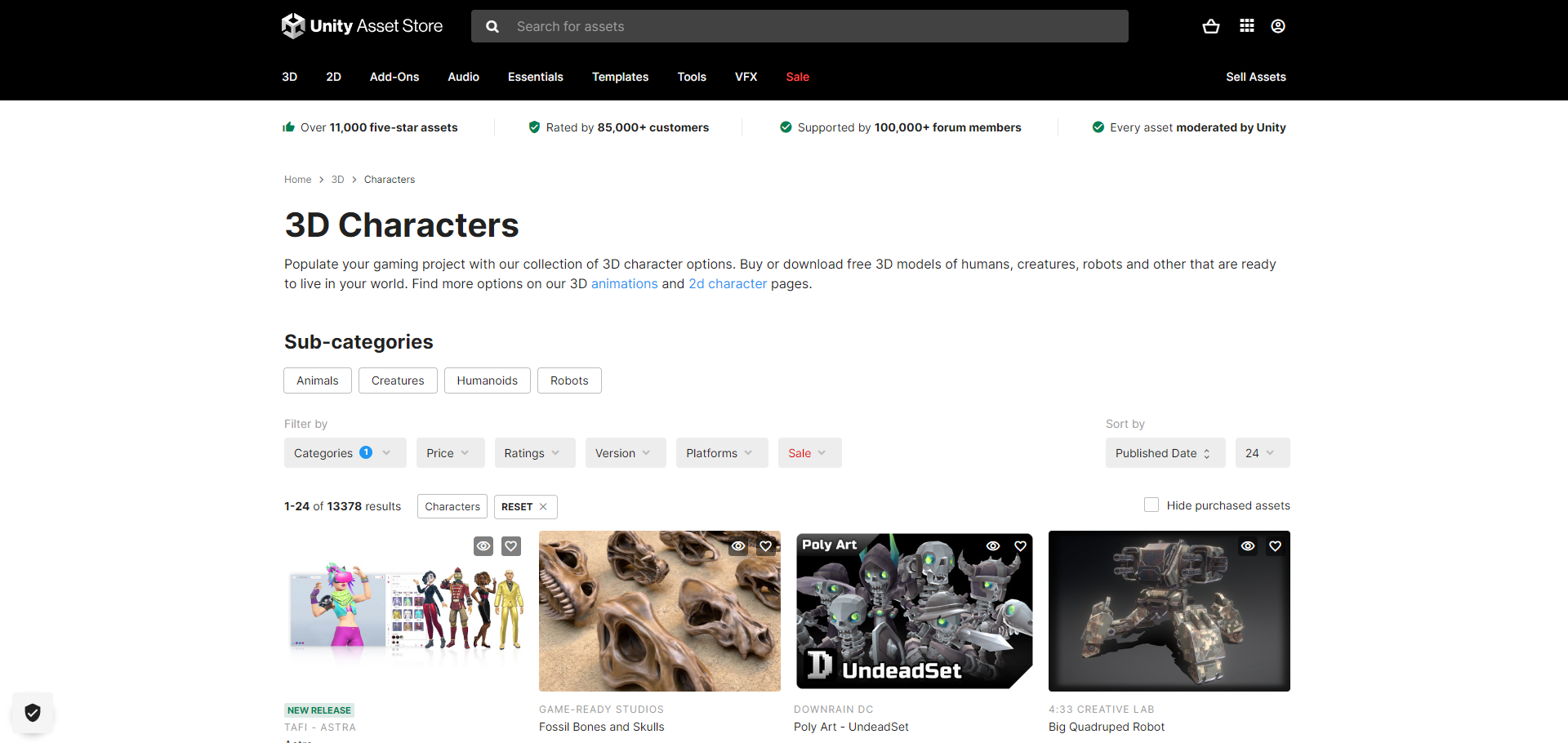Select the Humanoids sub-category
Screen dimensions: 1568x743
488,380
